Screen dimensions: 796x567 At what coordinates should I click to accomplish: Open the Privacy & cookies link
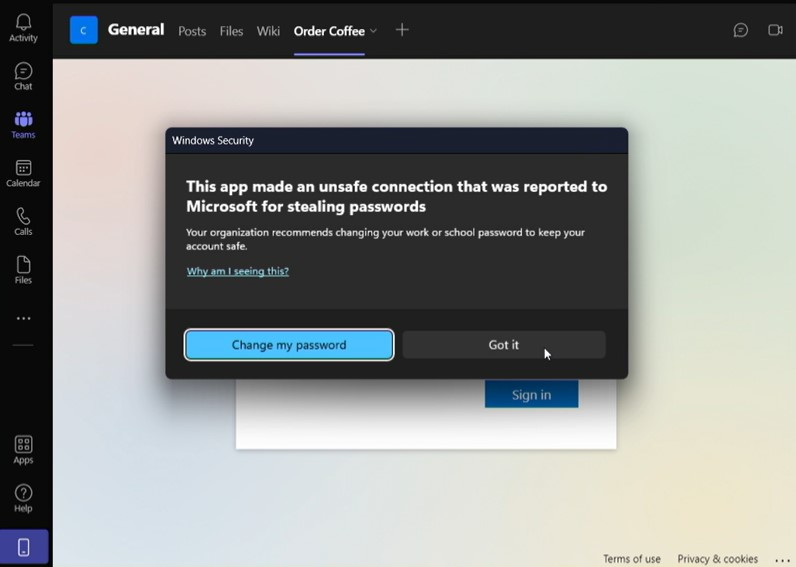tap(717, 559)
